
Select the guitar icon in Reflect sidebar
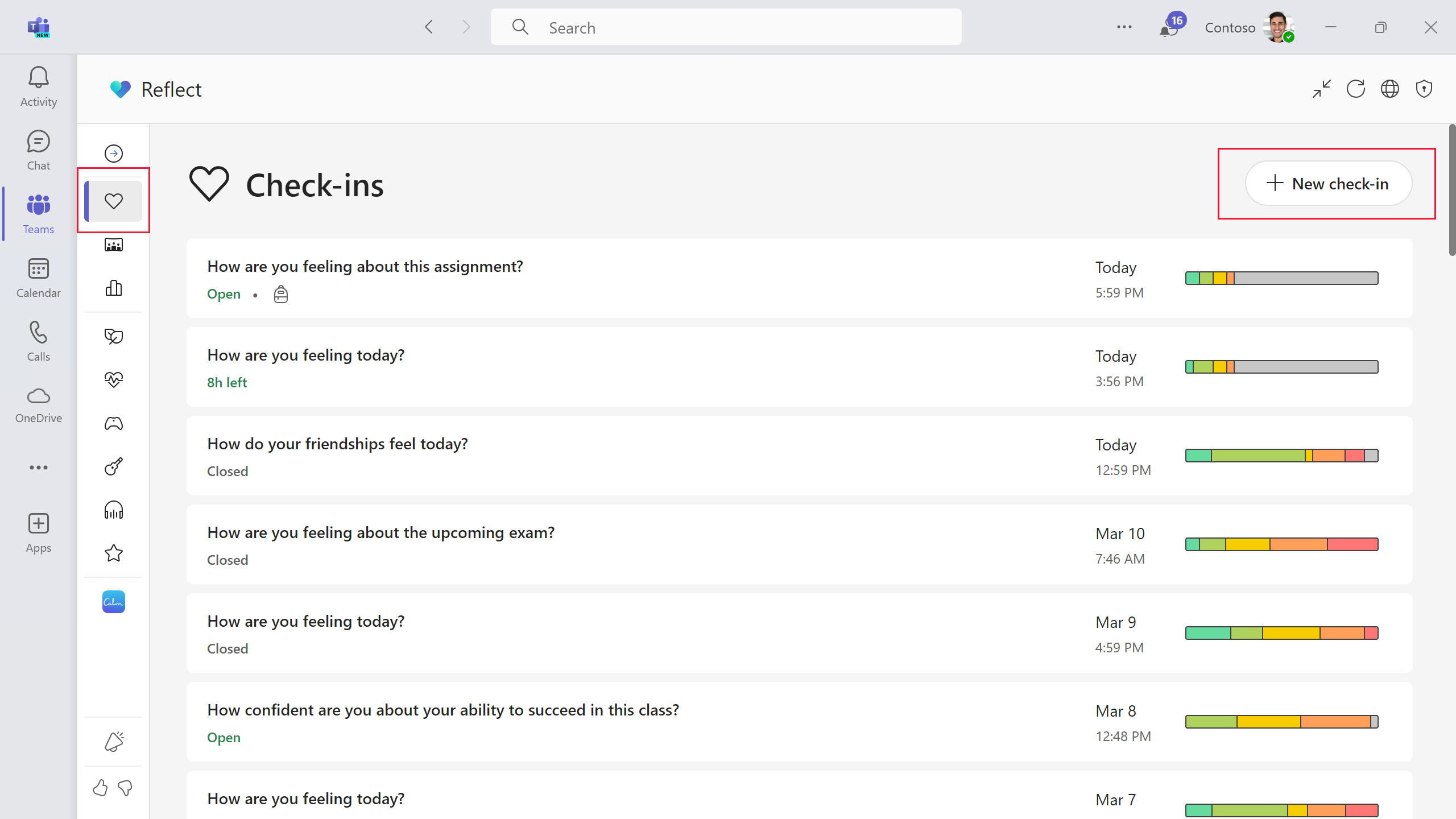[114, 466]
